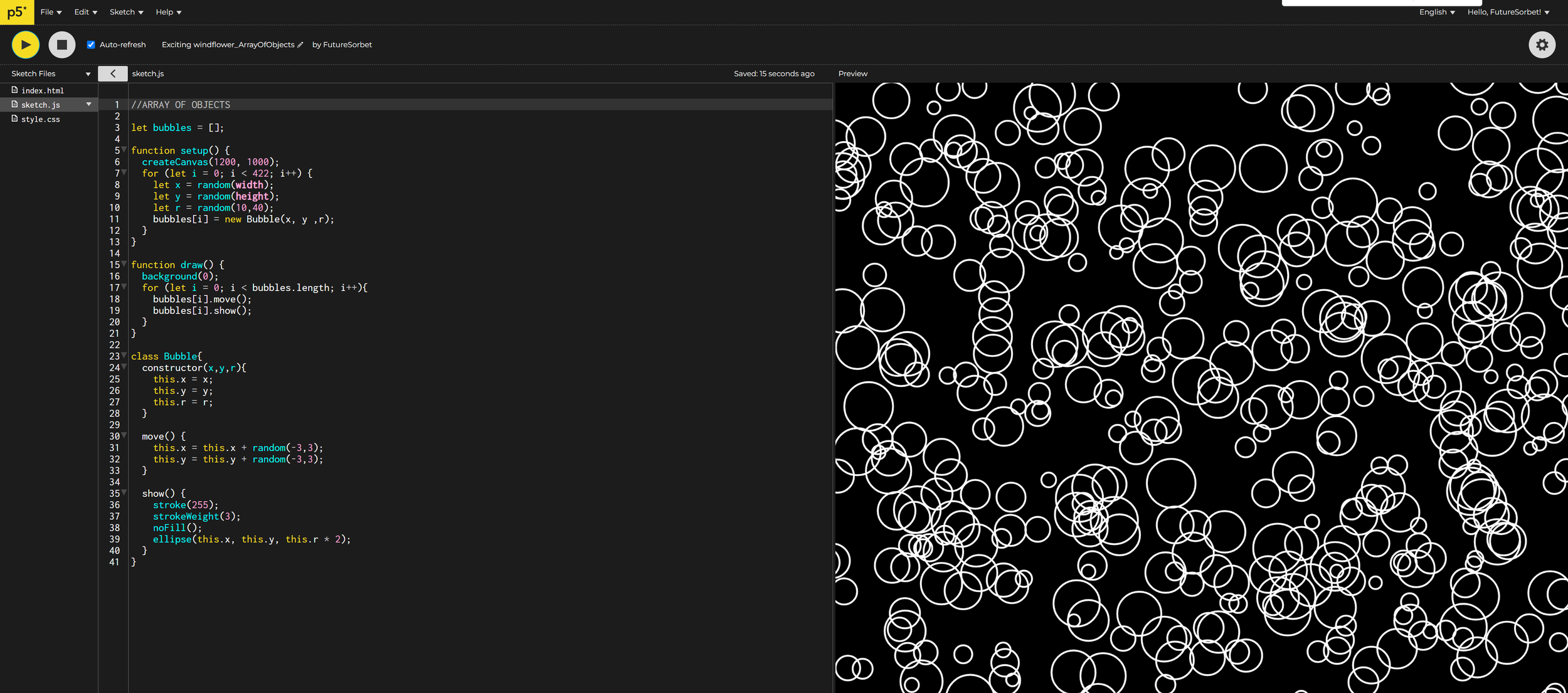Open the settings gear icon
This screenshot has width=1568, height=693.
coord(1542,45)
